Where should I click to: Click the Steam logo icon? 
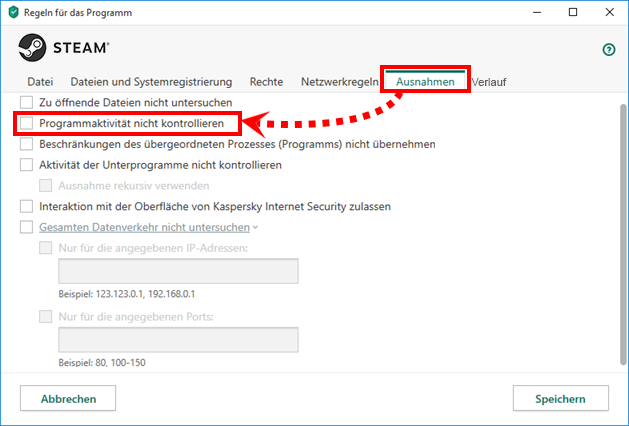[32, 48]
